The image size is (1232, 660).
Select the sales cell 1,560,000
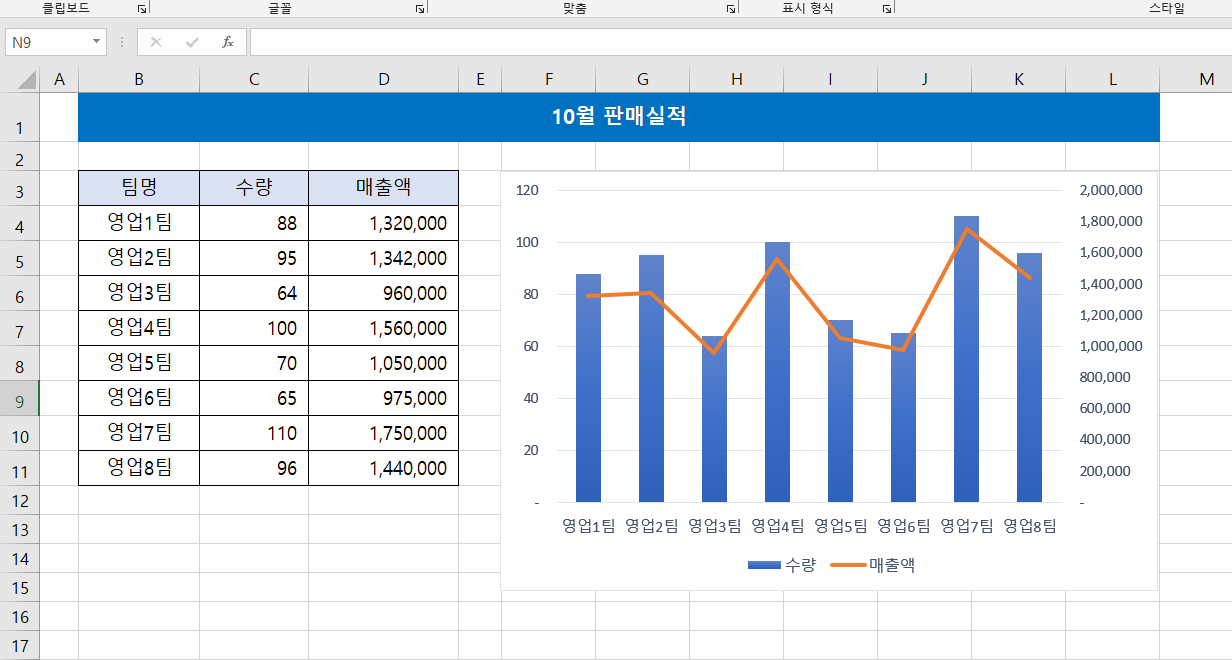384,328
